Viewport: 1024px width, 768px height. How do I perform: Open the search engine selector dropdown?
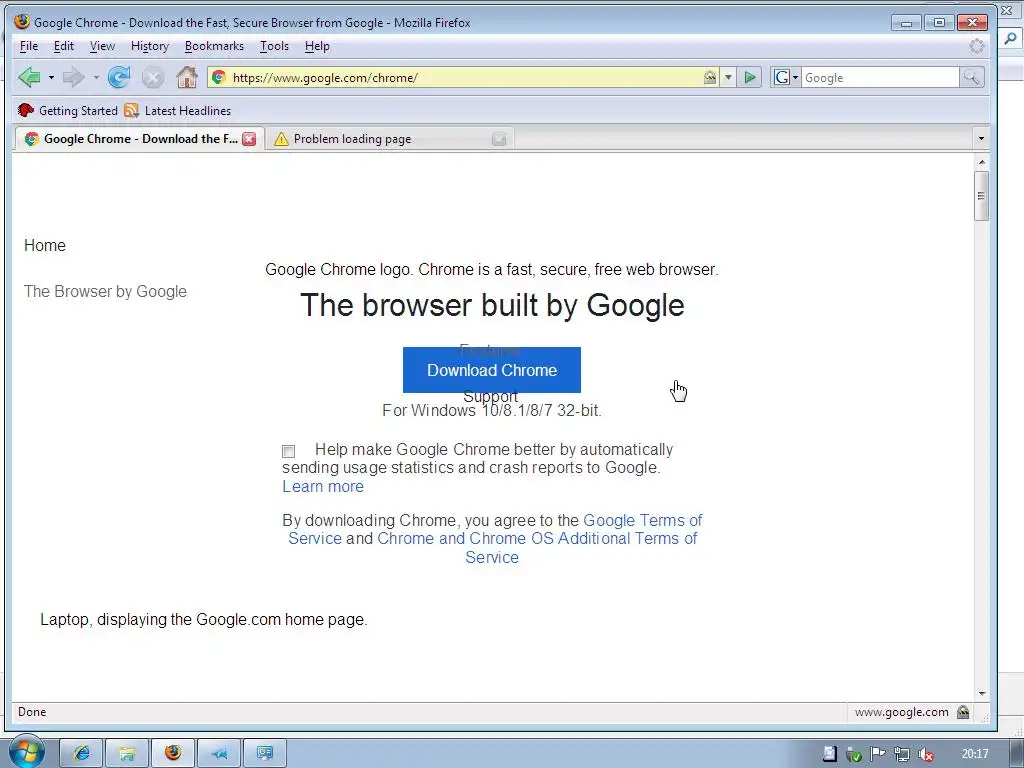[x=795, y=78]
